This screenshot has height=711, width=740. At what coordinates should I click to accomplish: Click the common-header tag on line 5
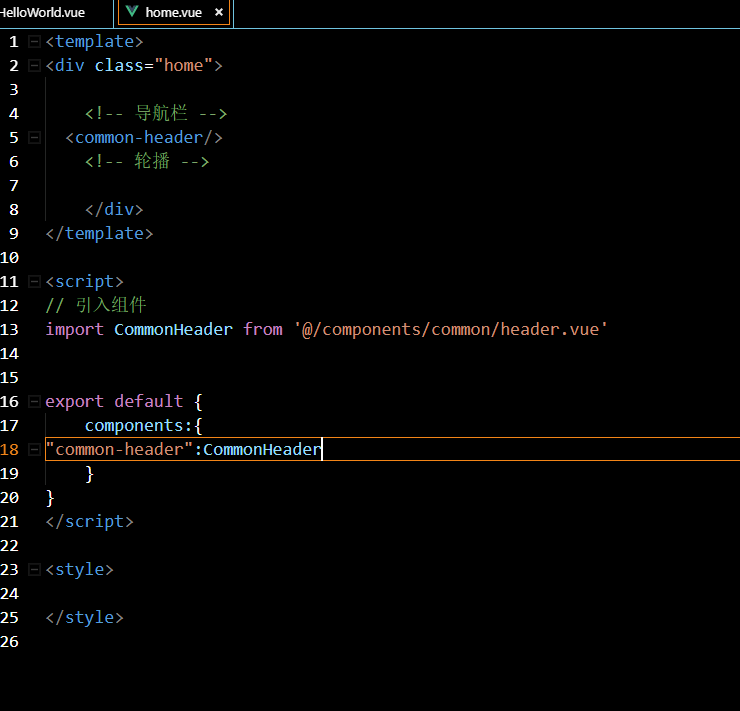pos(144,138)
